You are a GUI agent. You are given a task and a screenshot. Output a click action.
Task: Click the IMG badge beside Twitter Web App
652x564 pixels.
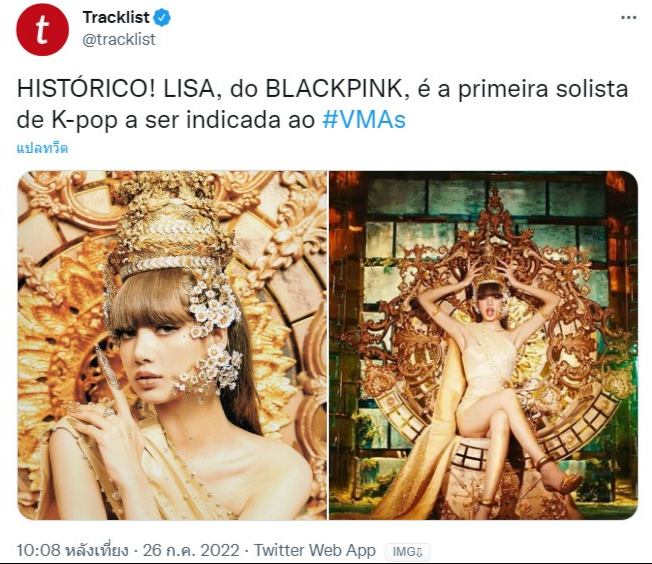tap(408, 552)
